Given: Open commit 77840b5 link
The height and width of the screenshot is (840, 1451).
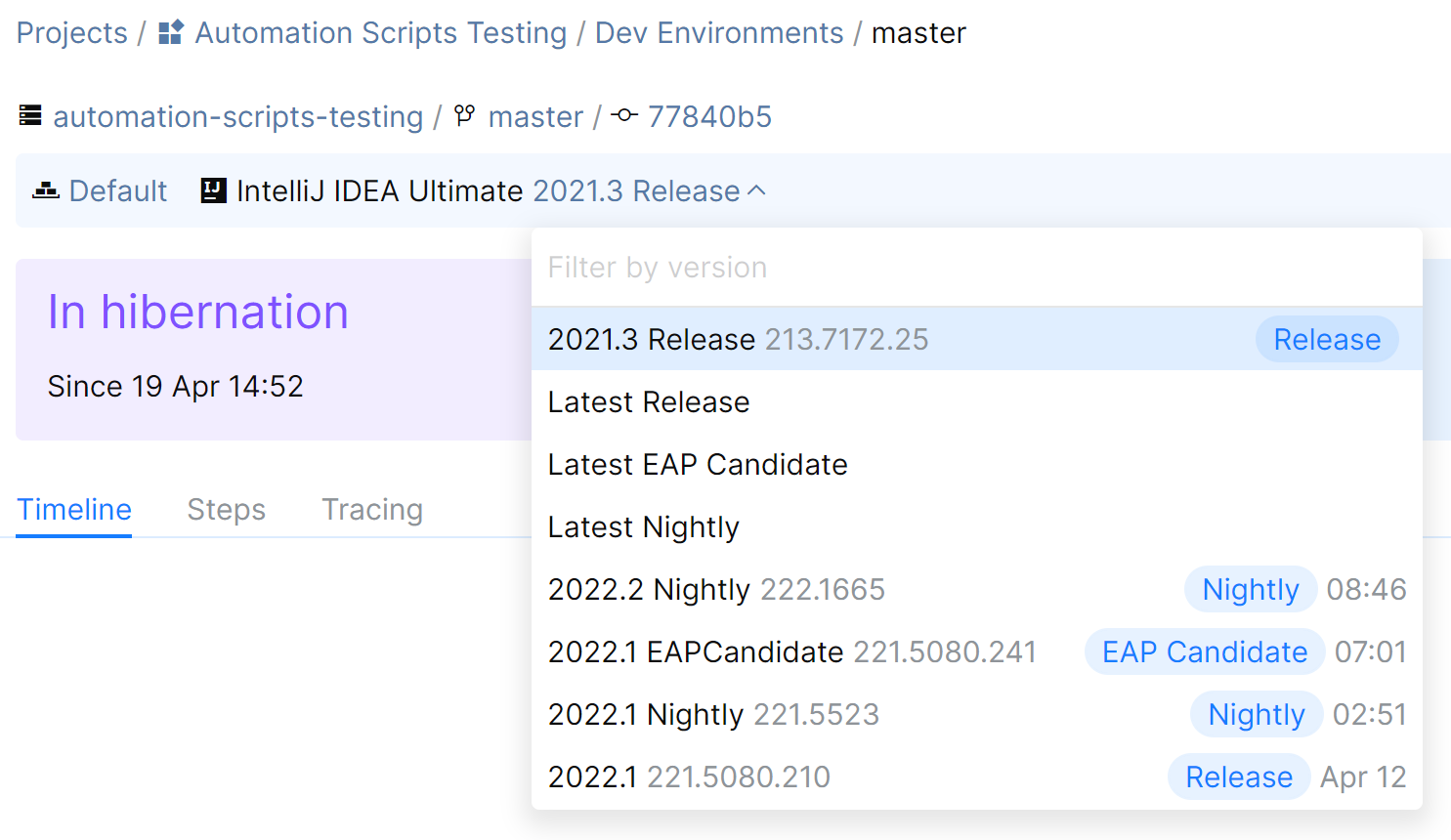Looking at the screenshot, I should (709, 116).
